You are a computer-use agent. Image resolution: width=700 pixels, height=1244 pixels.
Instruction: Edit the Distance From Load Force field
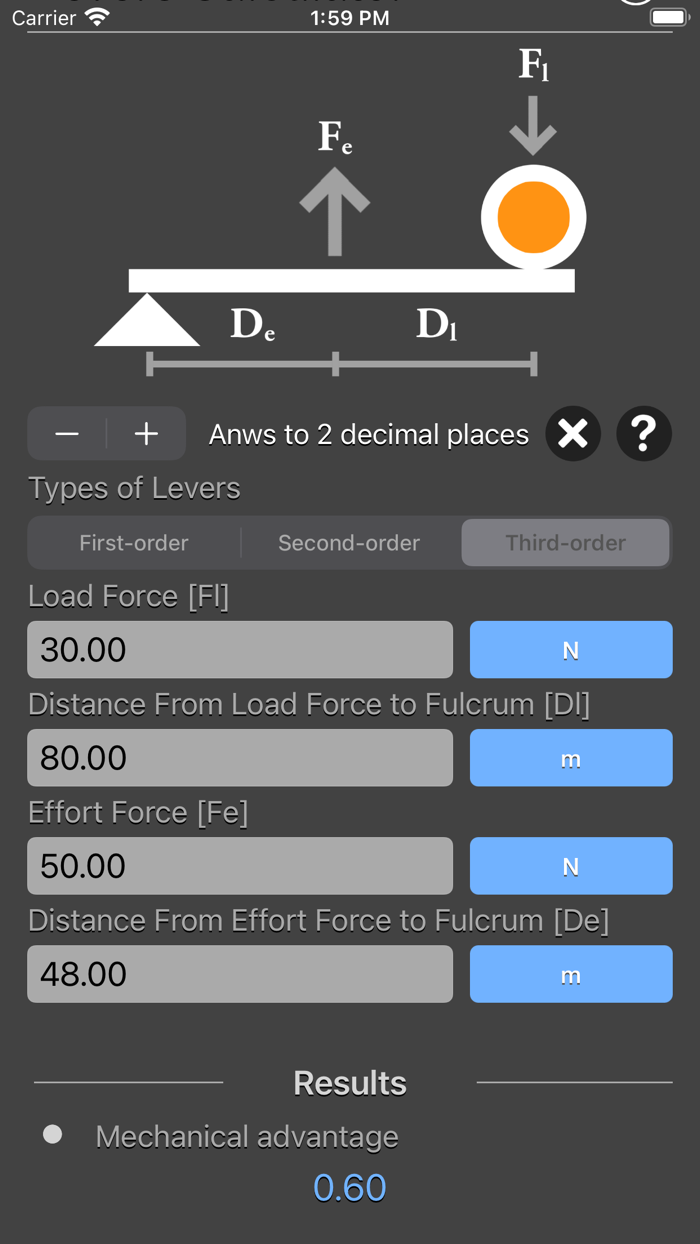(240, 758)
